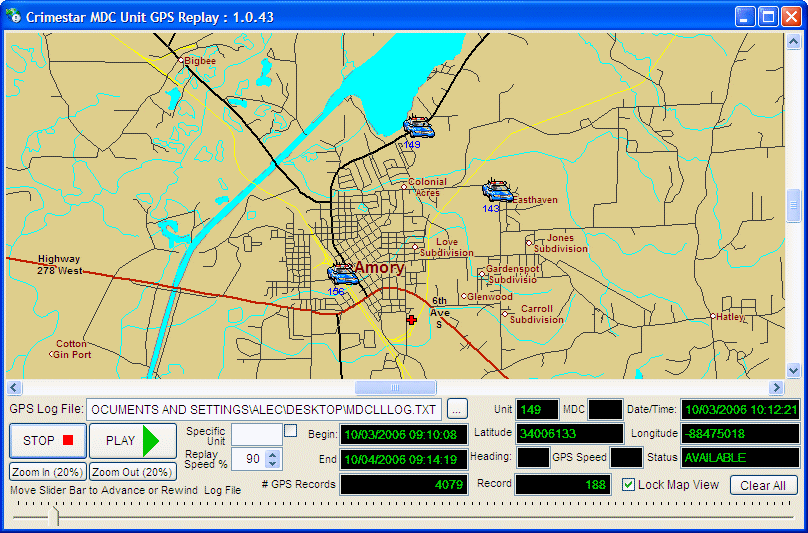Screen dimensions: 808x533
Task: Click the Clear All button
Action: [763, 486]
